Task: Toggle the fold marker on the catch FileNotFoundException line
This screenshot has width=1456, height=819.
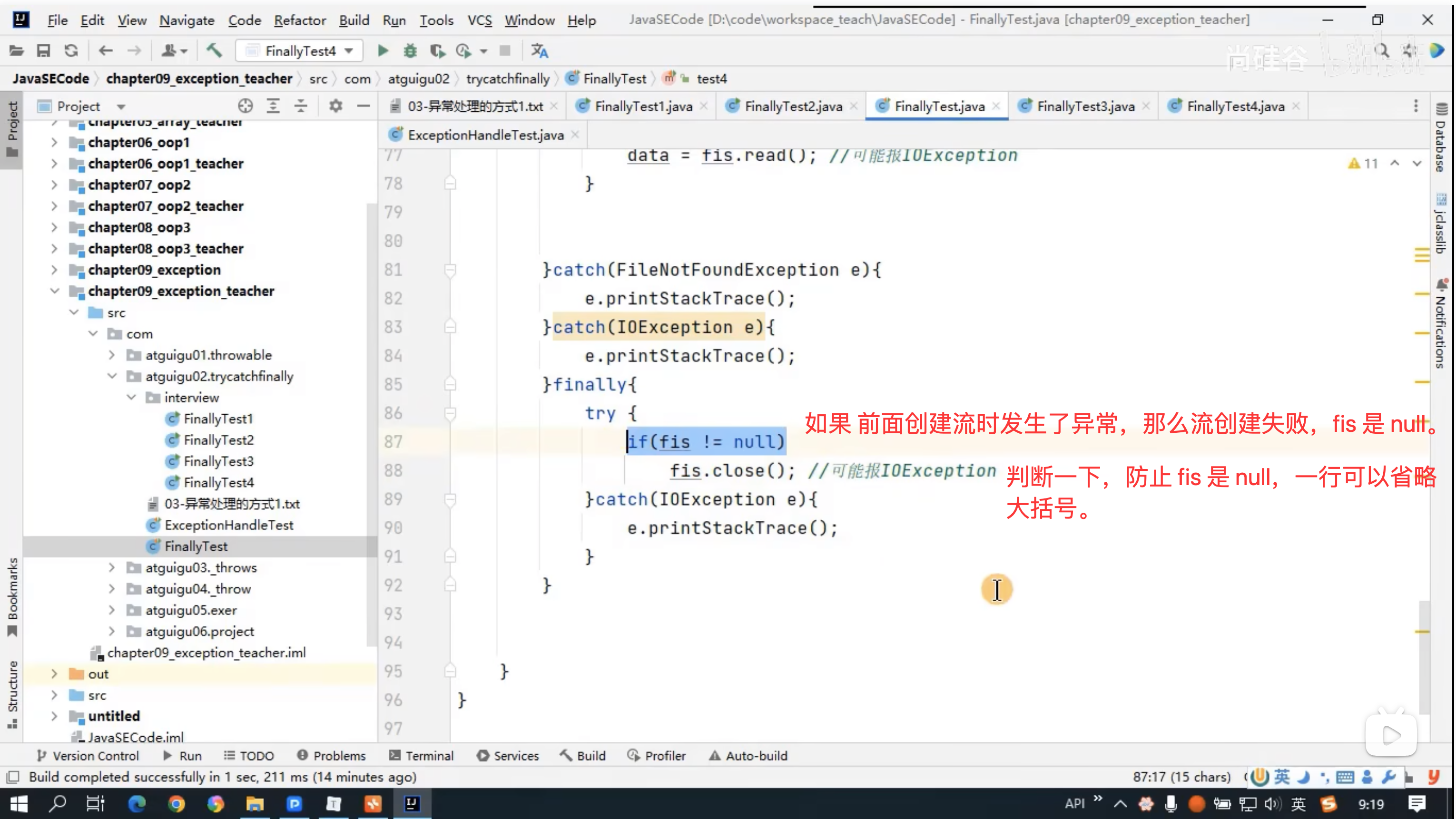Action: (x=450, y=270)
